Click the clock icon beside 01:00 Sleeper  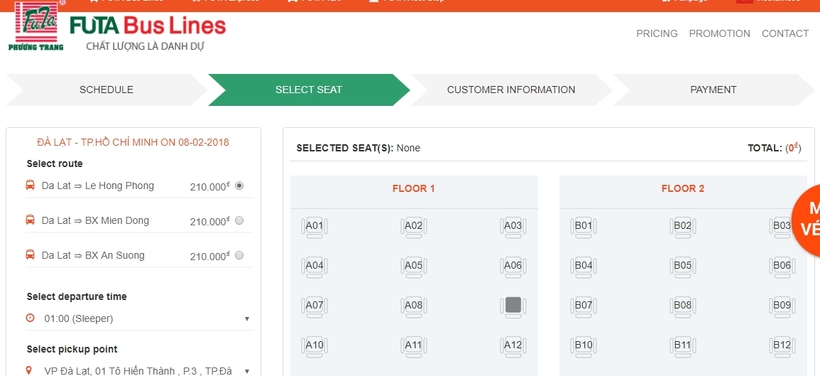tap(30, 318)
